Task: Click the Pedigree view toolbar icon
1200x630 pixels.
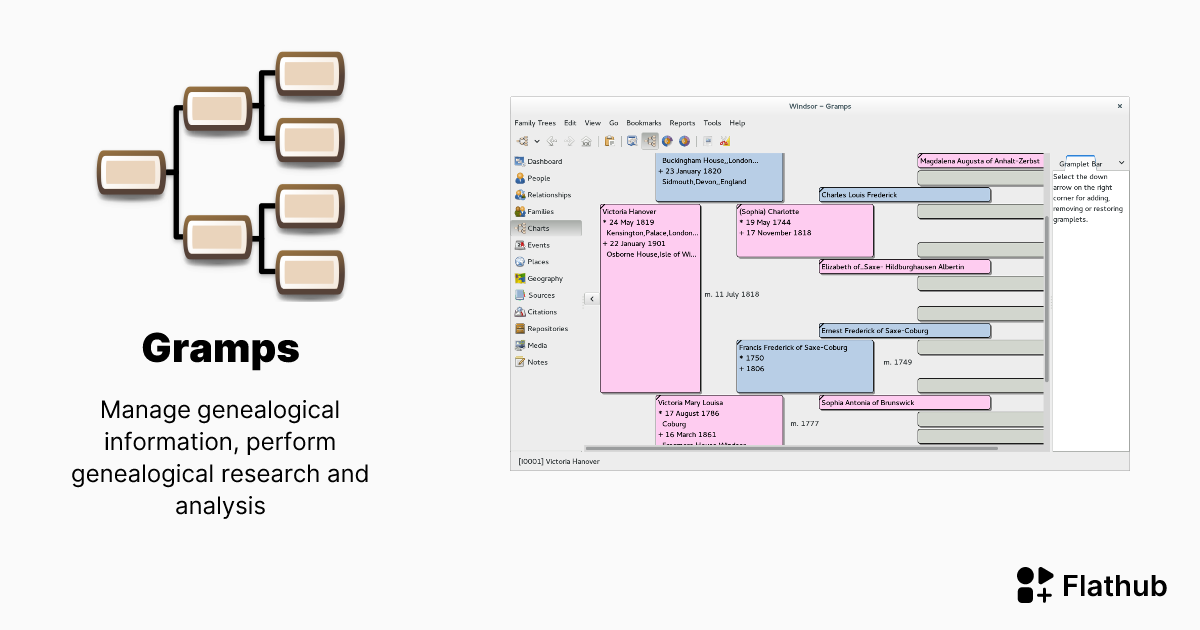Action: [649, 141]
